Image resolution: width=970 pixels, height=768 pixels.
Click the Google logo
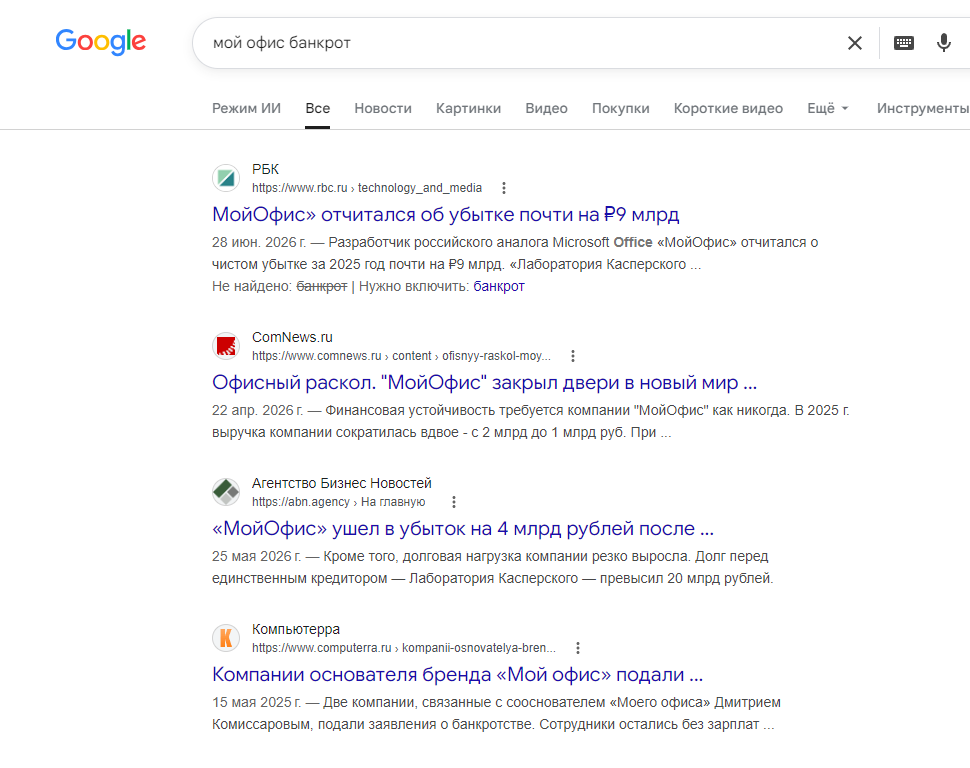pyautogui.click(x=101, y=41)
